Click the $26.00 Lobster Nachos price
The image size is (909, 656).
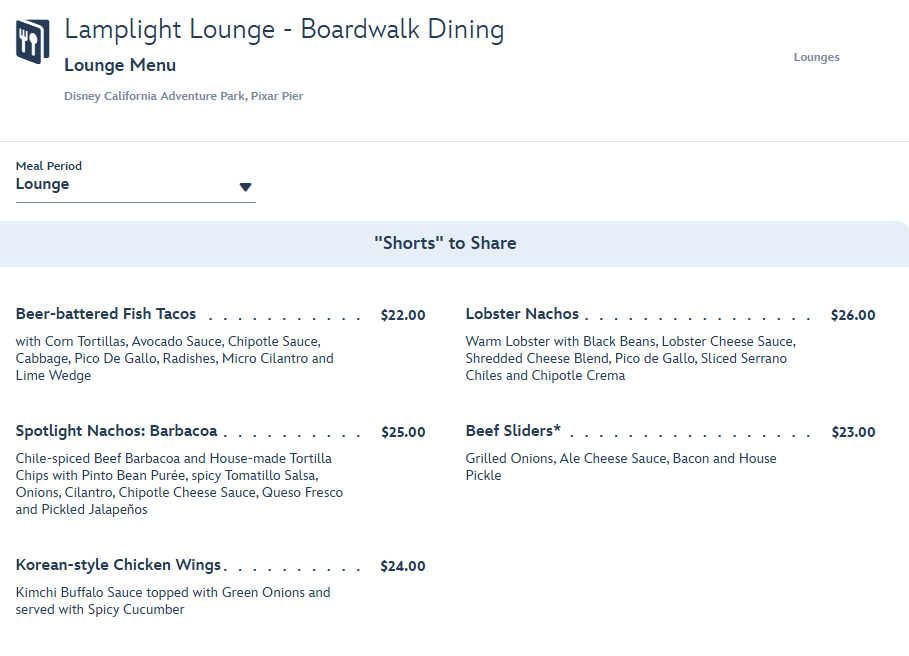(852, 314)
